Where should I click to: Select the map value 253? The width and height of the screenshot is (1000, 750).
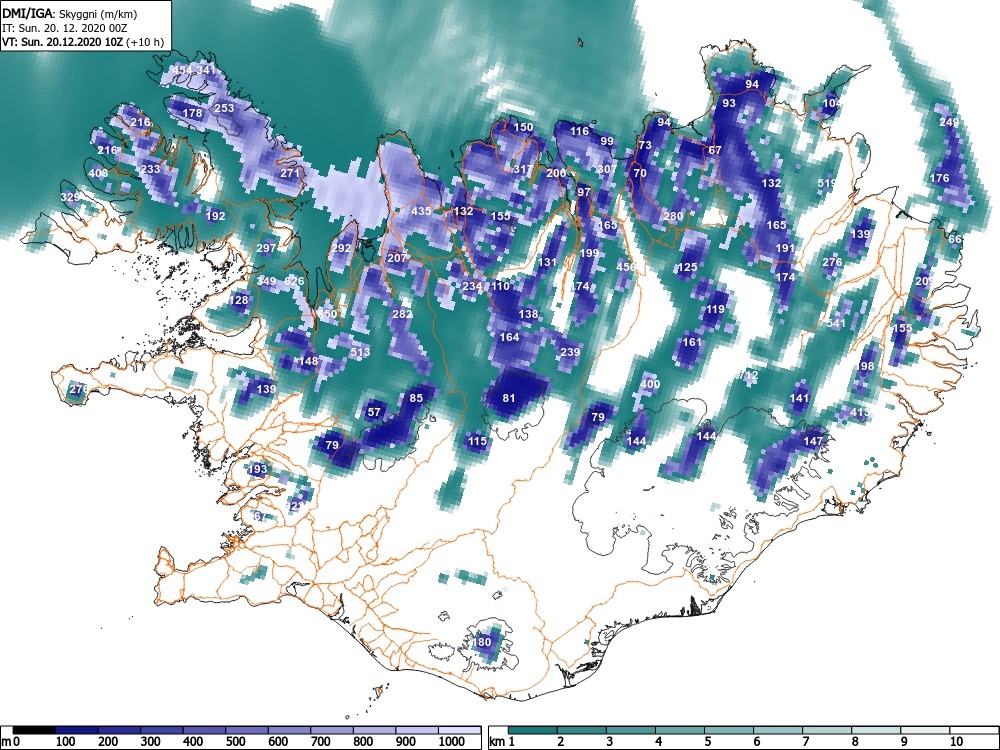[x=224, y=108]
